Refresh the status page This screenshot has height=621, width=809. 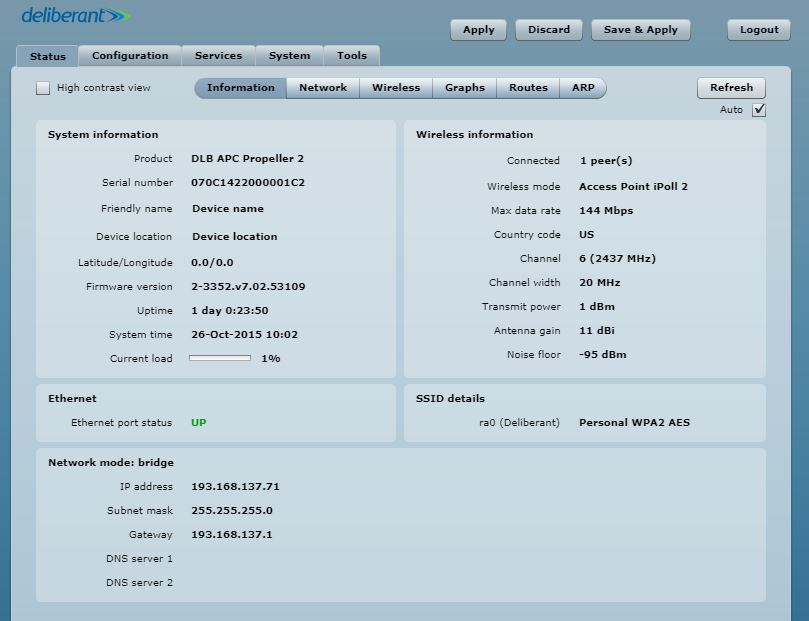[731, 88]
